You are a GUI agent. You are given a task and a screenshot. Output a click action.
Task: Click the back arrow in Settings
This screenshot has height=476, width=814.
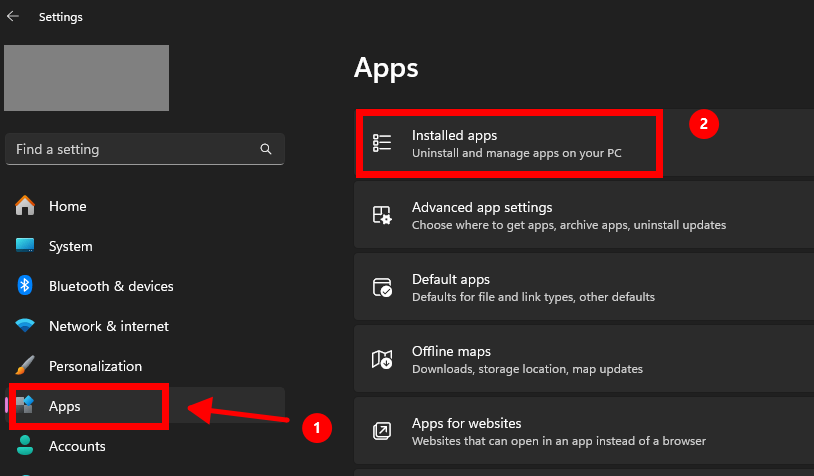point(13,16)
